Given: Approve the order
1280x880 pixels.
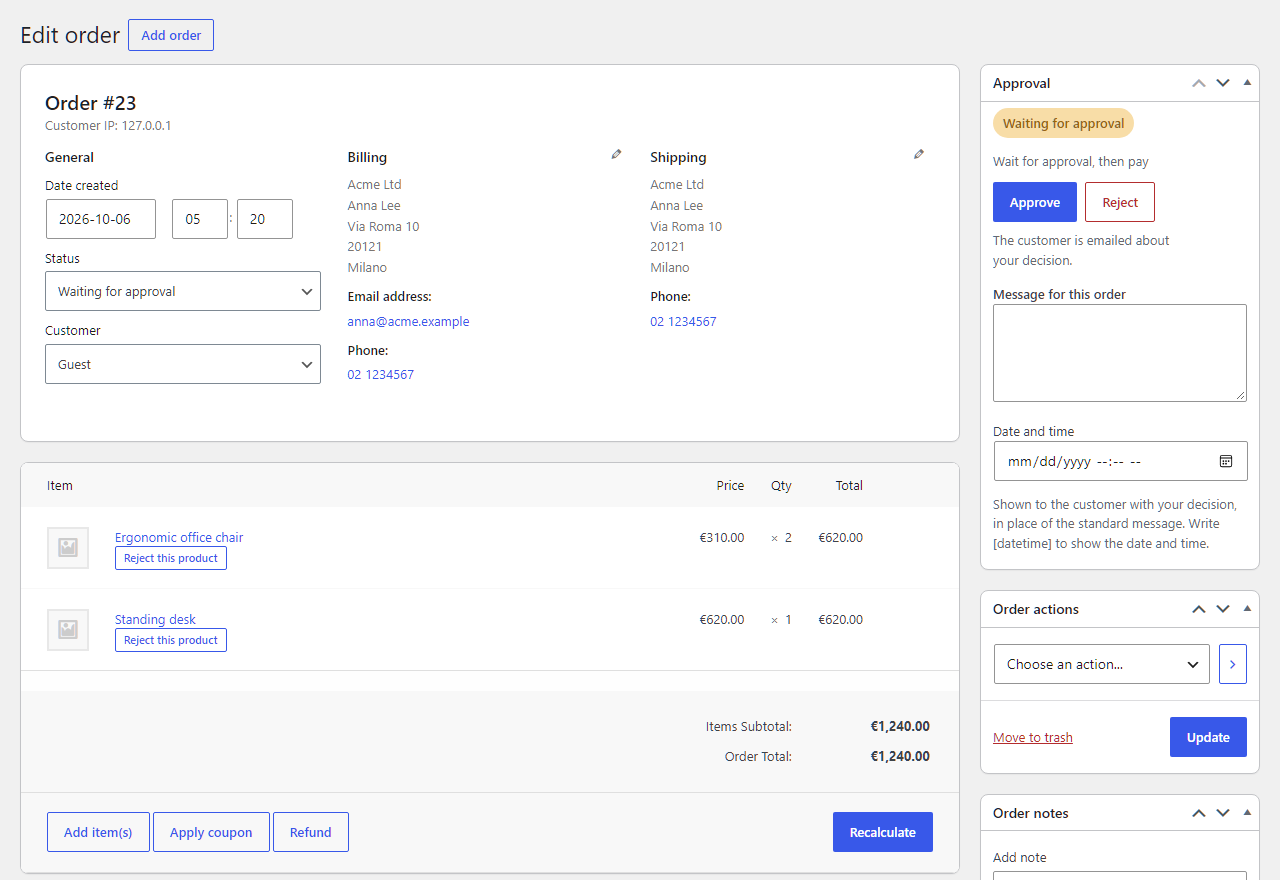Looking at the screenshot, I should tap(1035, 202).
